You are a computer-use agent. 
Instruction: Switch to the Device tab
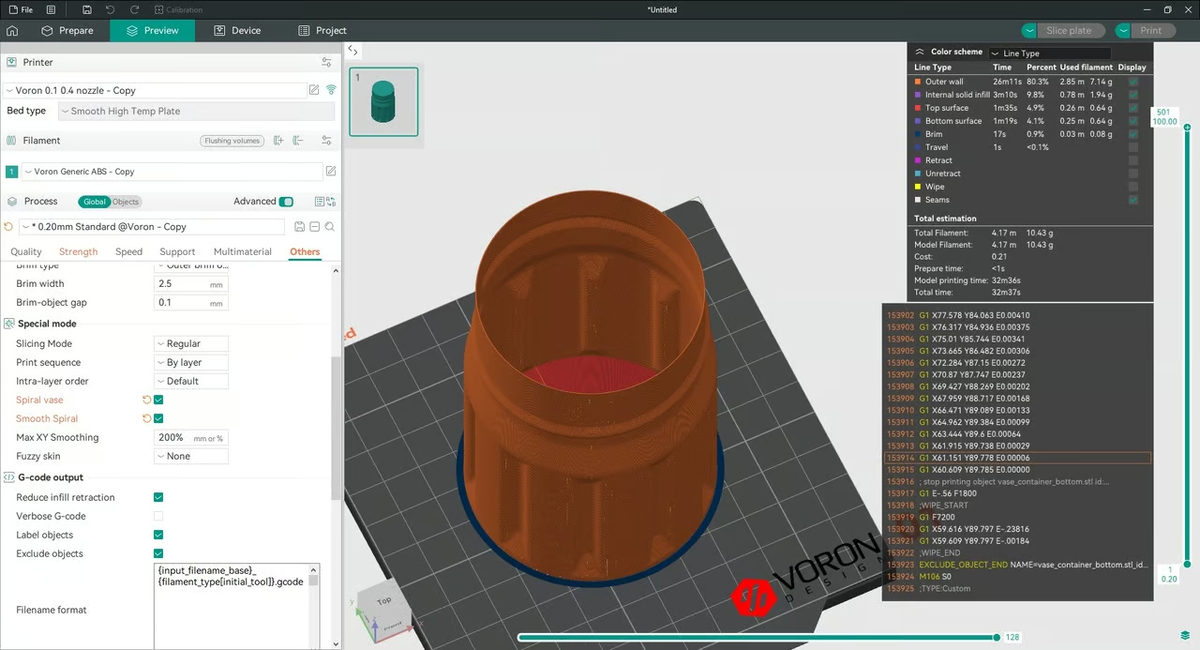[237, 30]
